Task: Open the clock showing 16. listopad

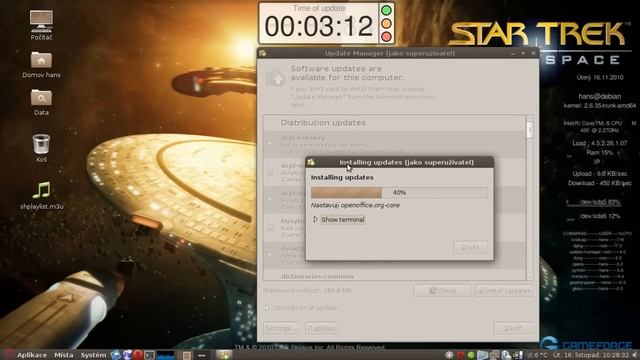Action: click(591, 355)
